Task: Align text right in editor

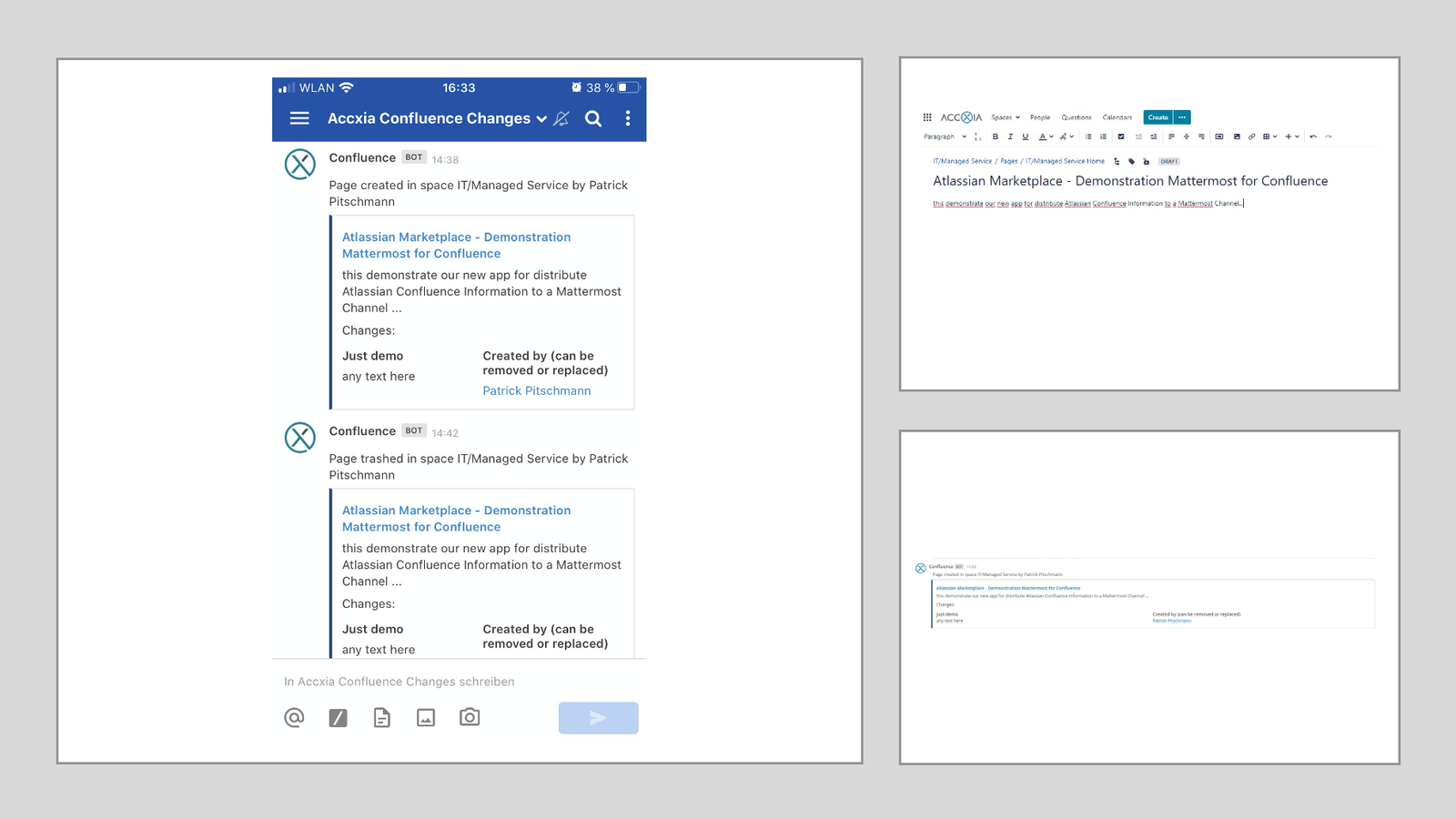Action: pyautogui.click(x=1201, y=136)
